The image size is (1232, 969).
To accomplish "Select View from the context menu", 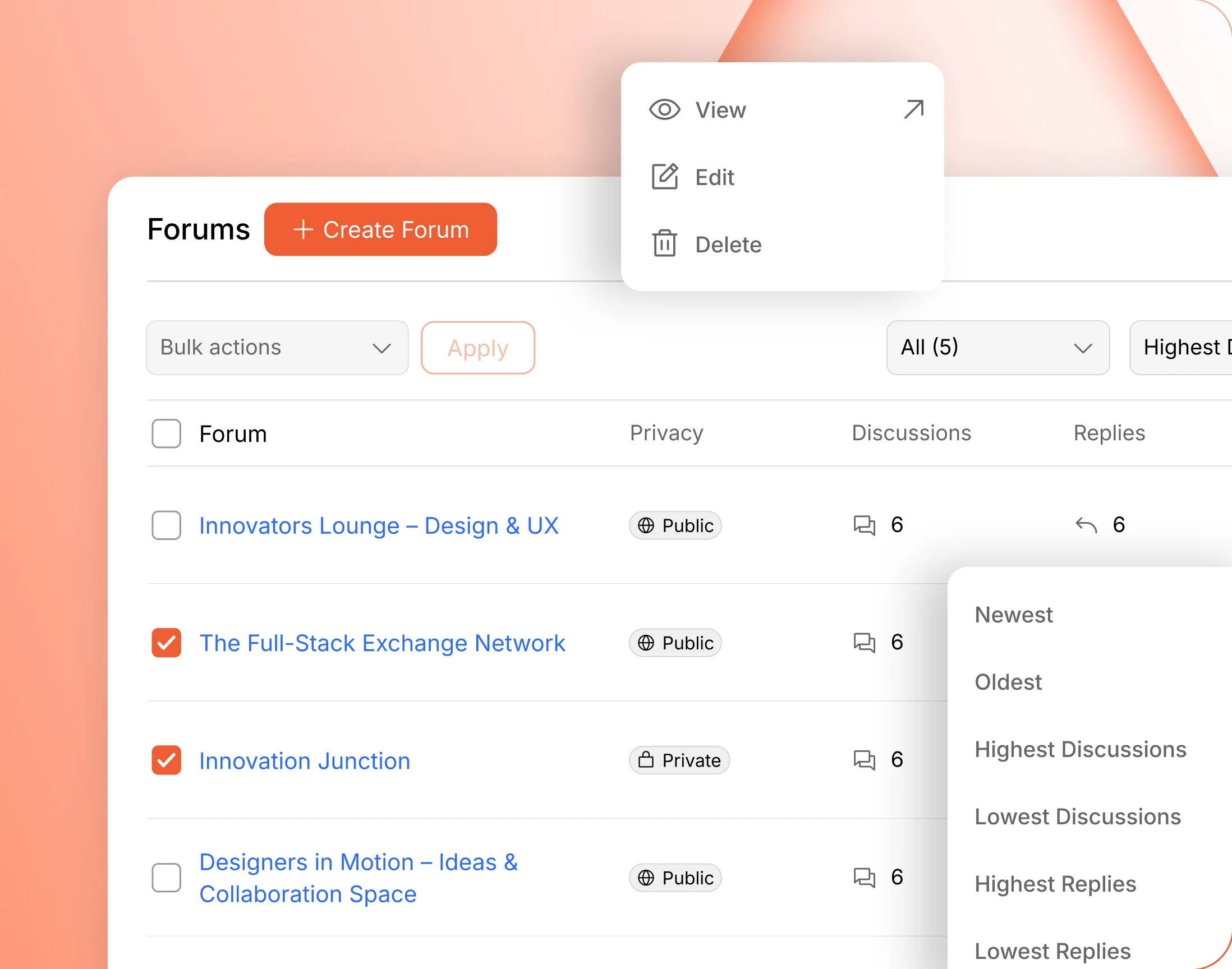I will coord(783,109).
